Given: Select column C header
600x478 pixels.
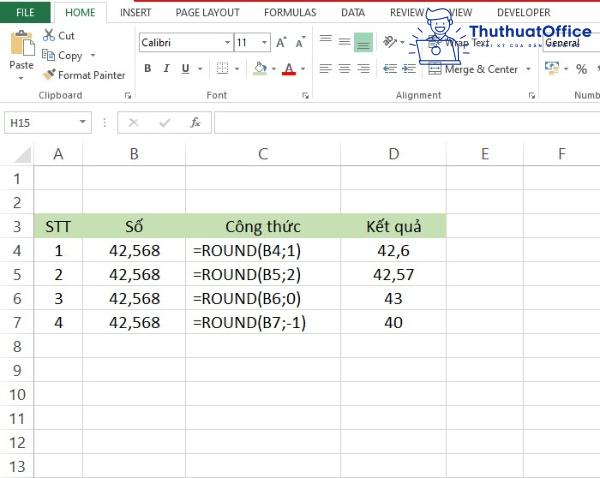Looking at the screenshot, I should pos(263,154).
